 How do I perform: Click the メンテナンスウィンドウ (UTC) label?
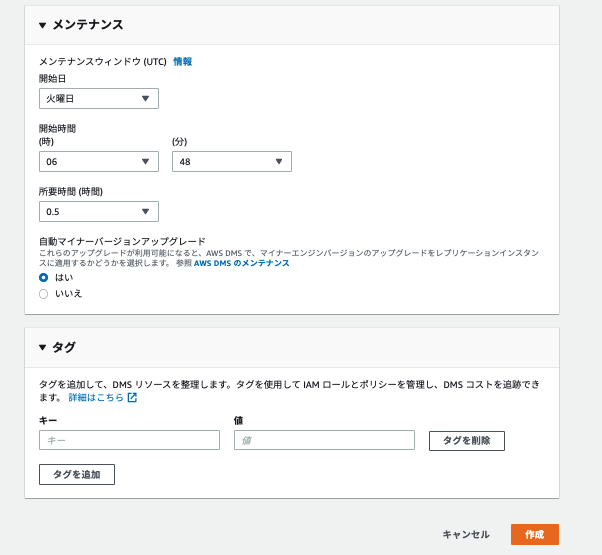[x=103, y=61]
